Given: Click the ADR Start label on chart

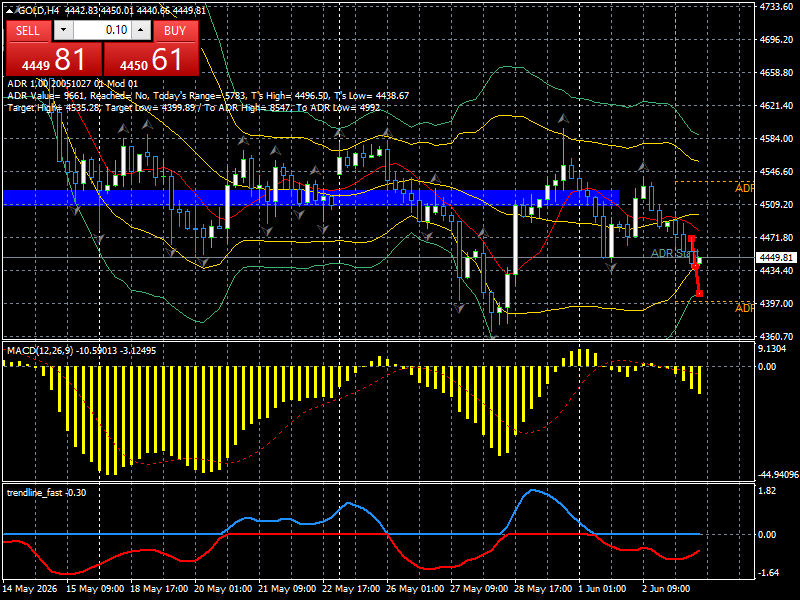Looking at the screenshot, I should click(x=674, y=254).
